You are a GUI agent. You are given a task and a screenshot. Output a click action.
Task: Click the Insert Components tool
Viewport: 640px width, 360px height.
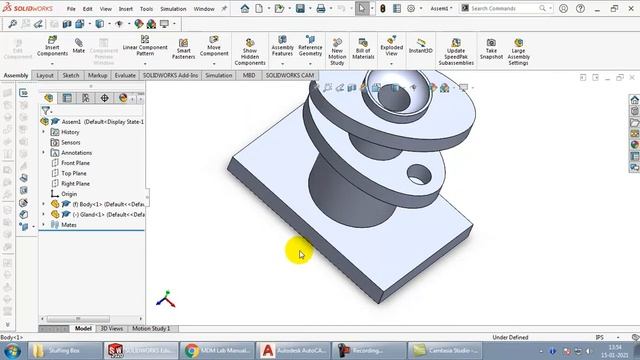pos(52,46)
